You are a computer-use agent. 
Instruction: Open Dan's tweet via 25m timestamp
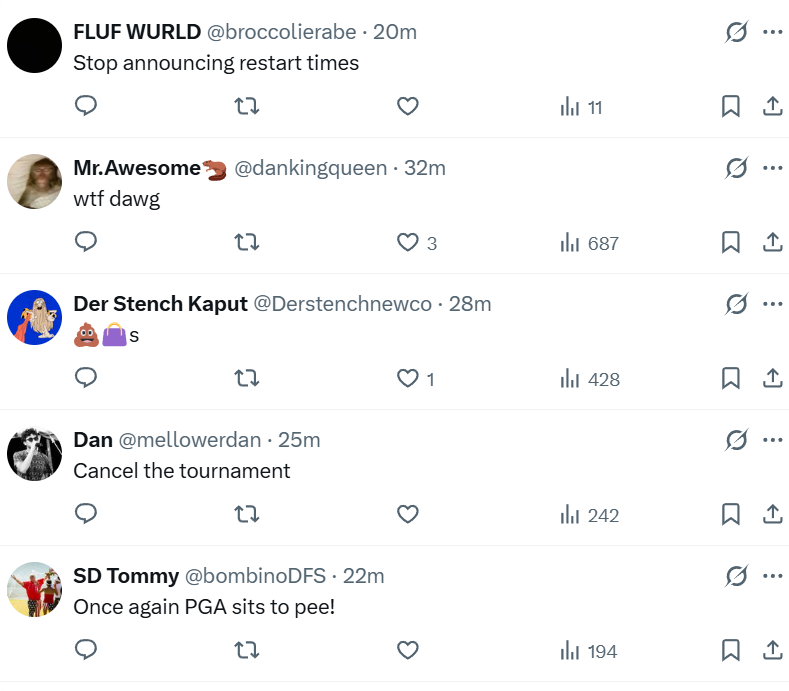tap(299, 440)
